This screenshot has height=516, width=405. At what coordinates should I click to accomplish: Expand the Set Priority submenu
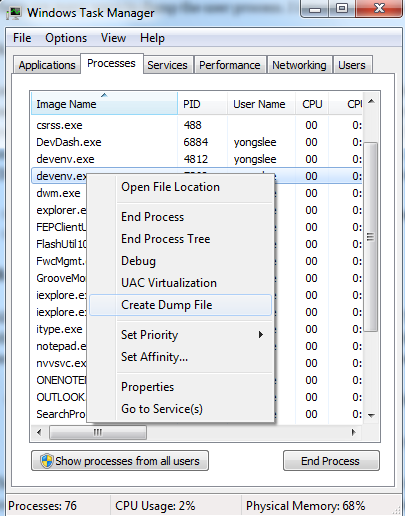pos(180,335)
